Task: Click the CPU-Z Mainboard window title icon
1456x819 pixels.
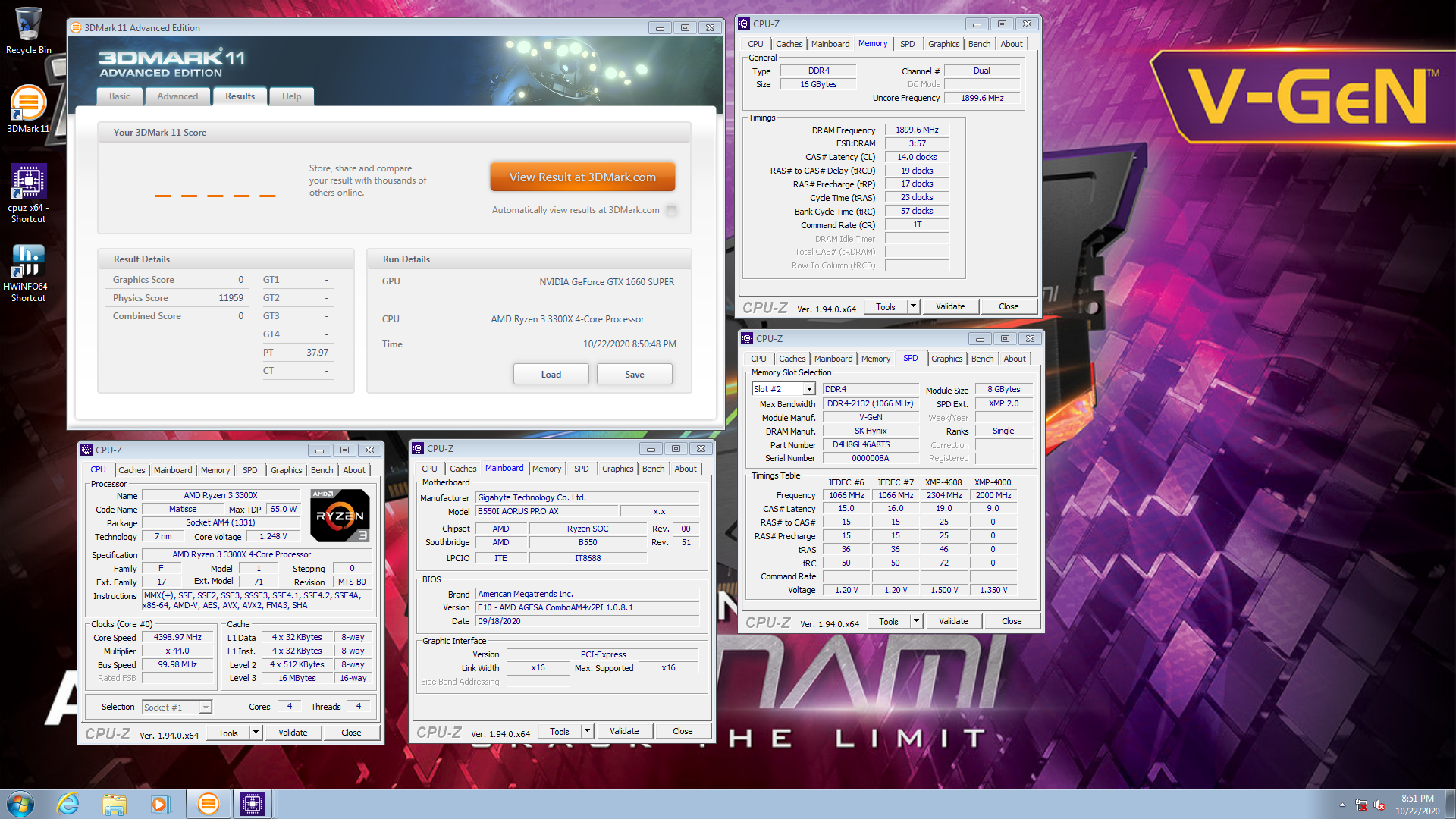Action: pos(418,448)
